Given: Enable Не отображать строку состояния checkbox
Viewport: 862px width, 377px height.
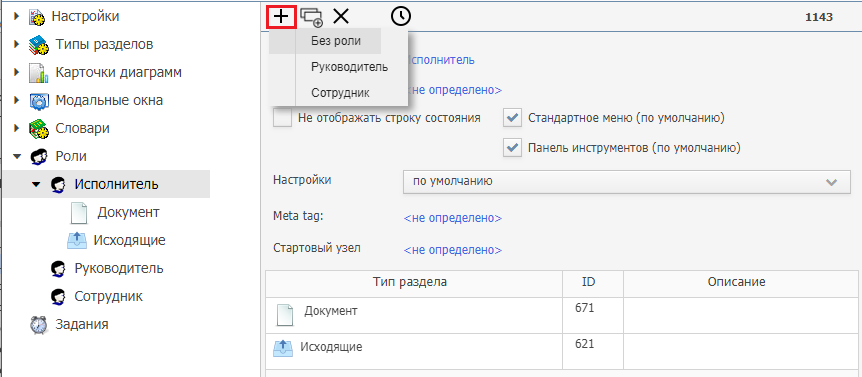Looking at the screenshot, I should [283, 118].
